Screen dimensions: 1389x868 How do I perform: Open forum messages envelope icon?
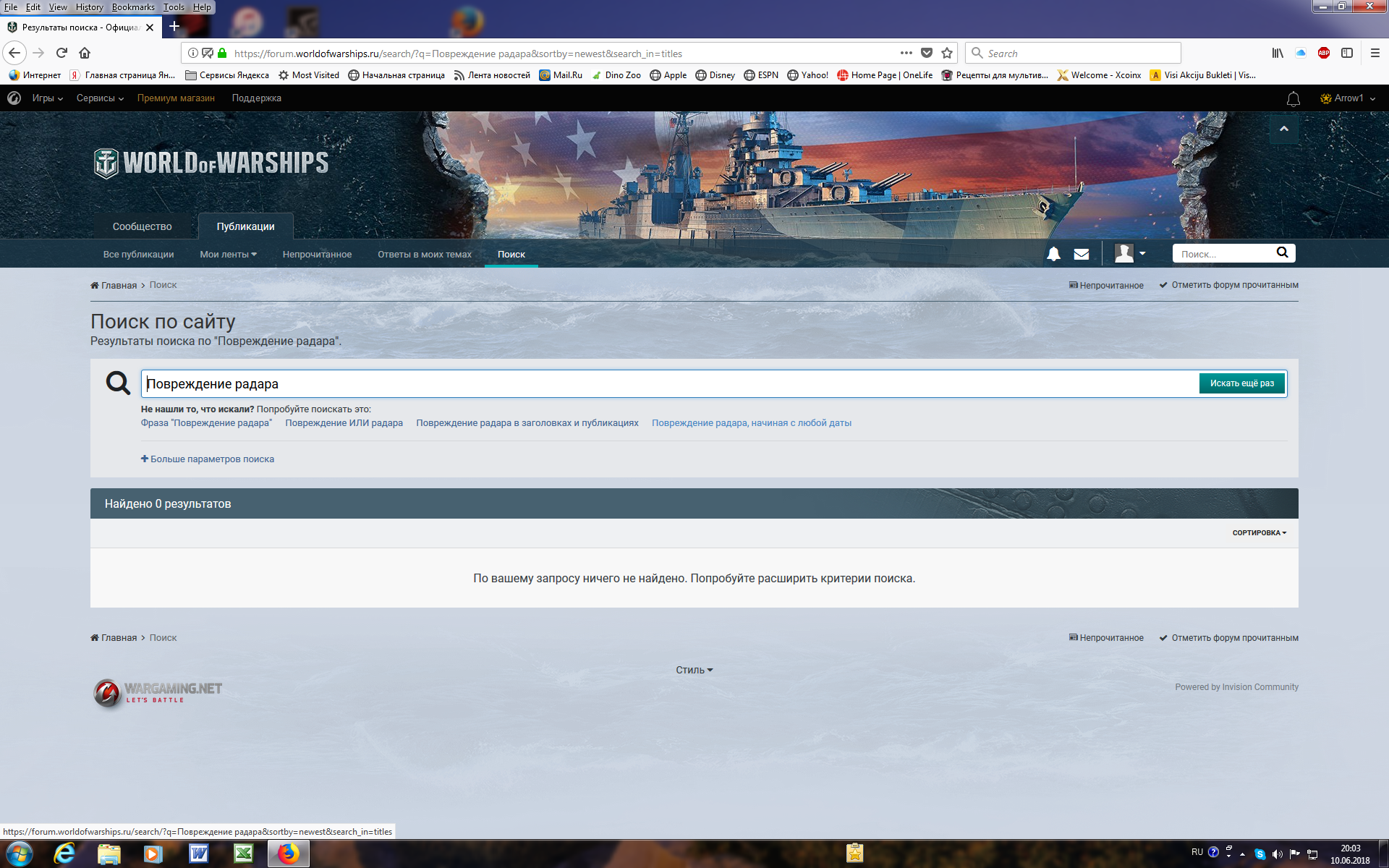point(1082,254)
